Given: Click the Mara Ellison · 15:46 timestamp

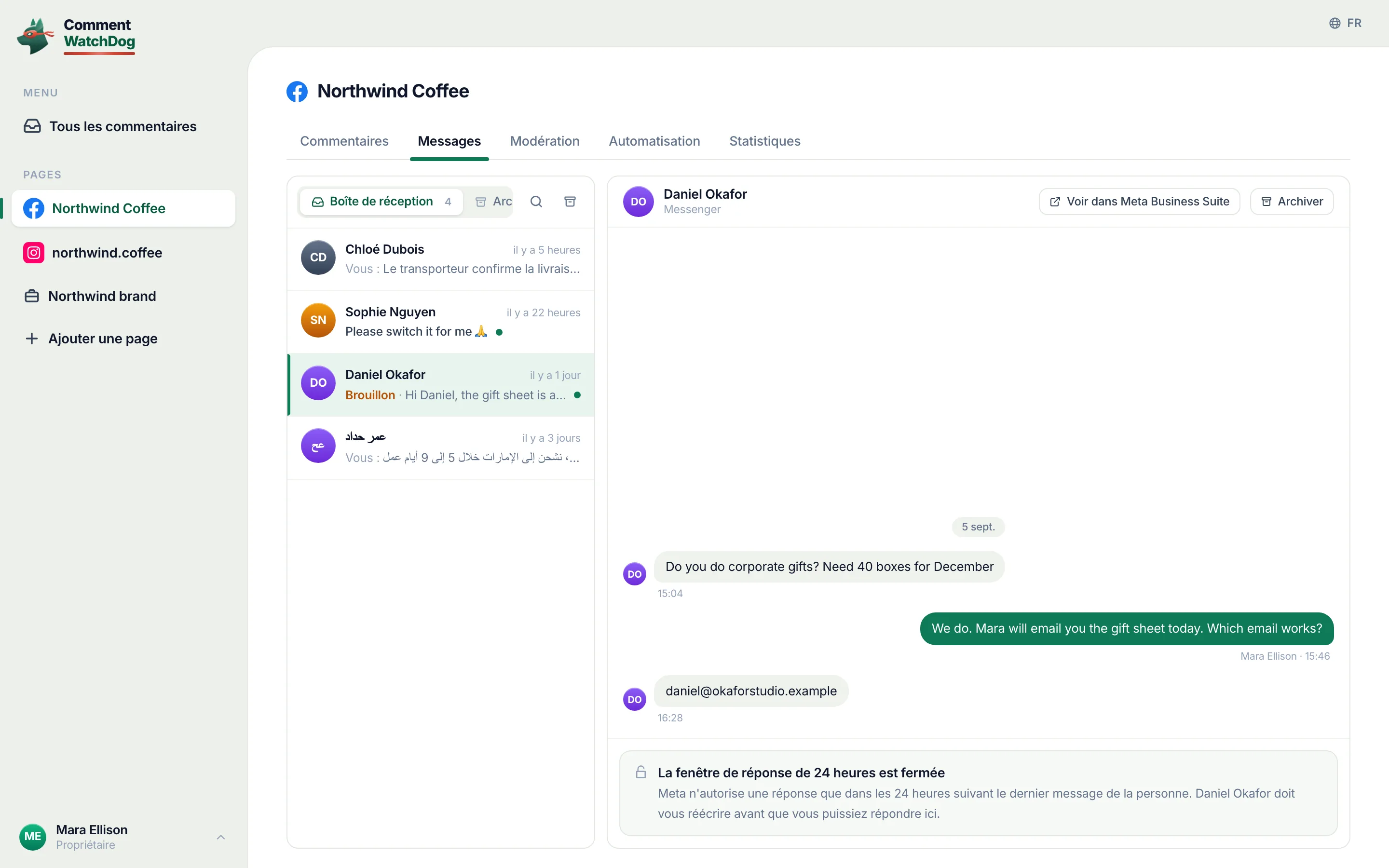Looking at the screenshot, I should (1284, 656).
